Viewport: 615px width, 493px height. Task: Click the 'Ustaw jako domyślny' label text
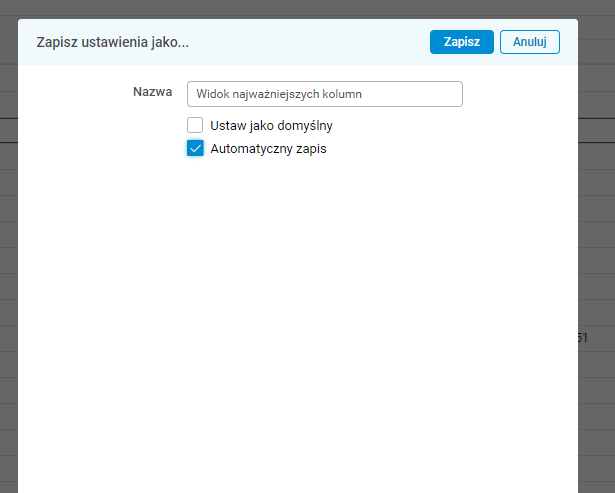point(271,126)
